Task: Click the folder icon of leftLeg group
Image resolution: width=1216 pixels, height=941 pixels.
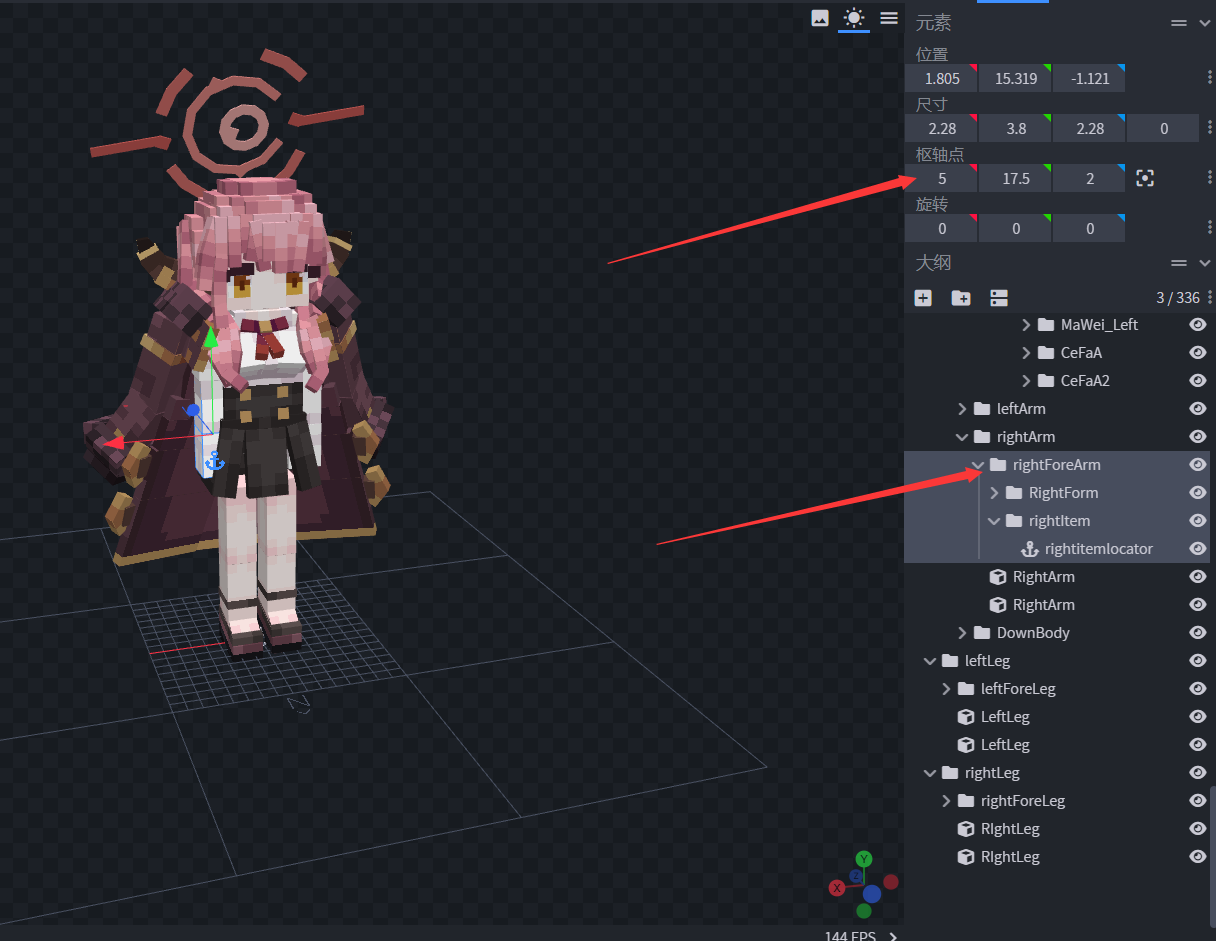Action: 950,661
